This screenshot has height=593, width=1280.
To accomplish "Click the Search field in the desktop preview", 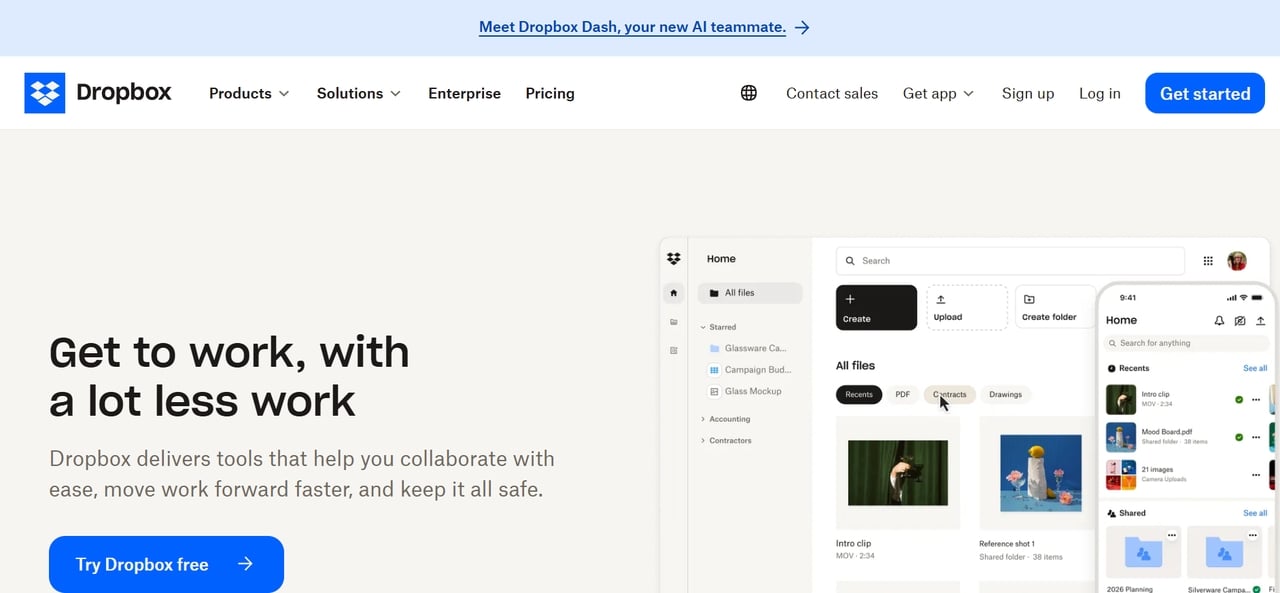I will tap(1010, 261).
